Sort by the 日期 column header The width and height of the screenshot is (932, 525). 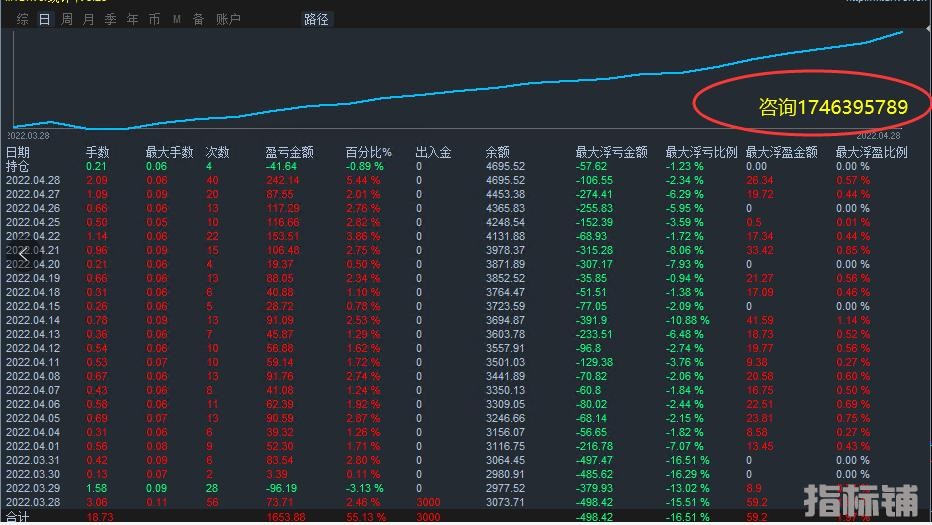click(x=18, y=152)
